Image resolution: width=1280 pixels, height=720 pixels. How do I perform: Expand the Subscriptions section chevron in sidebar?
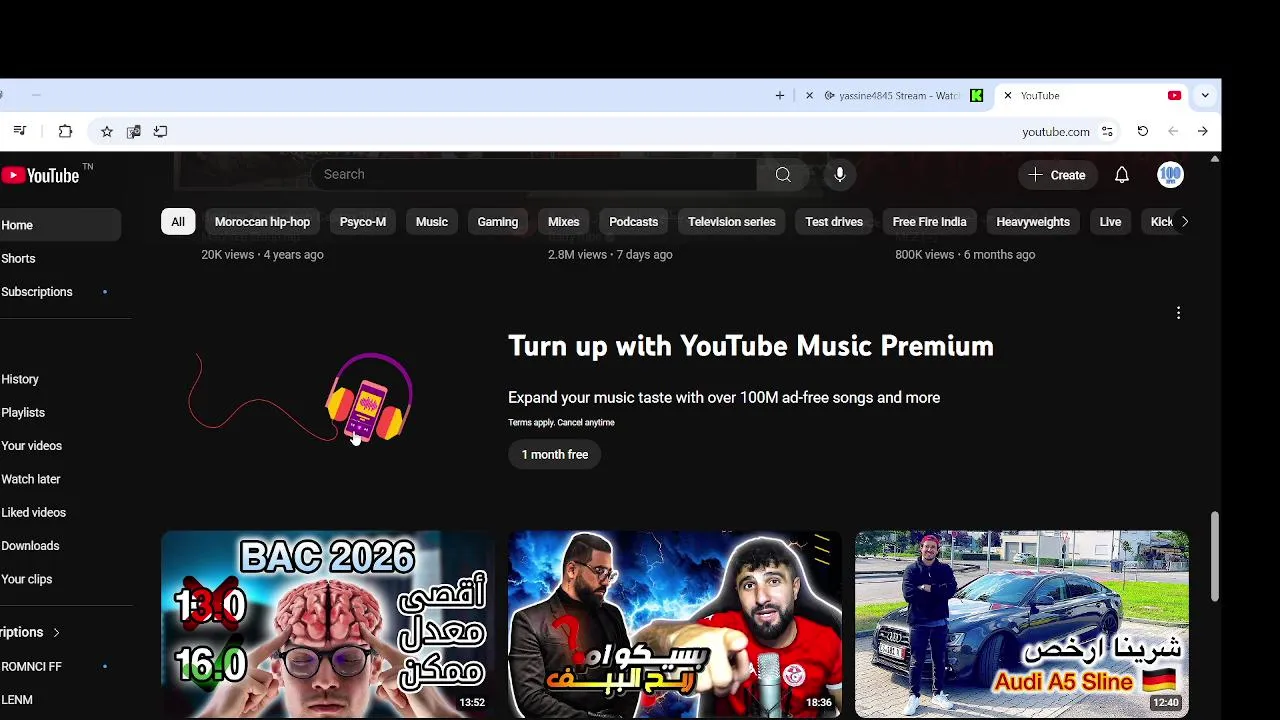56,633
